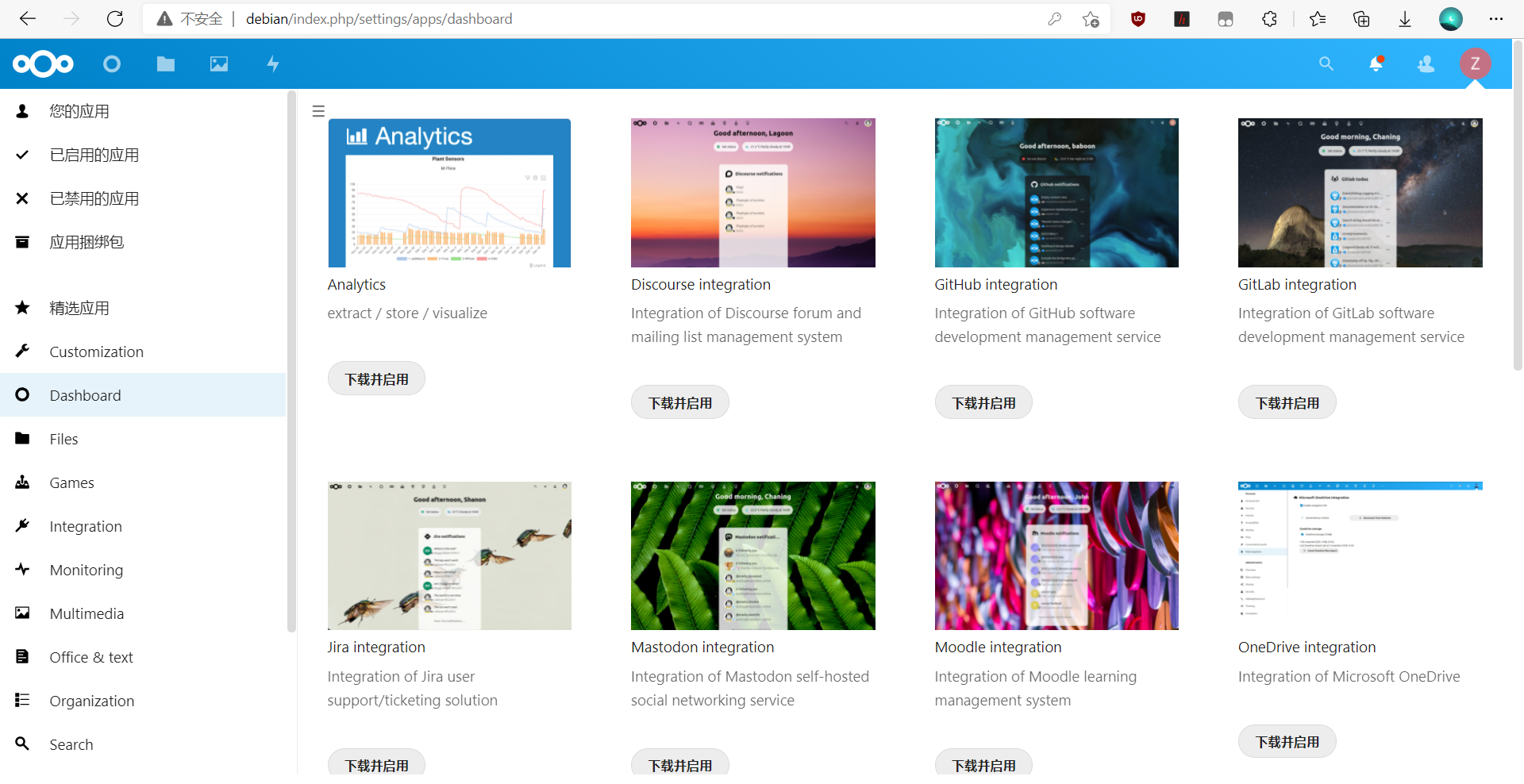Open the Moodle integration title
Screen dimensions: 1524x784
[998, 648]
